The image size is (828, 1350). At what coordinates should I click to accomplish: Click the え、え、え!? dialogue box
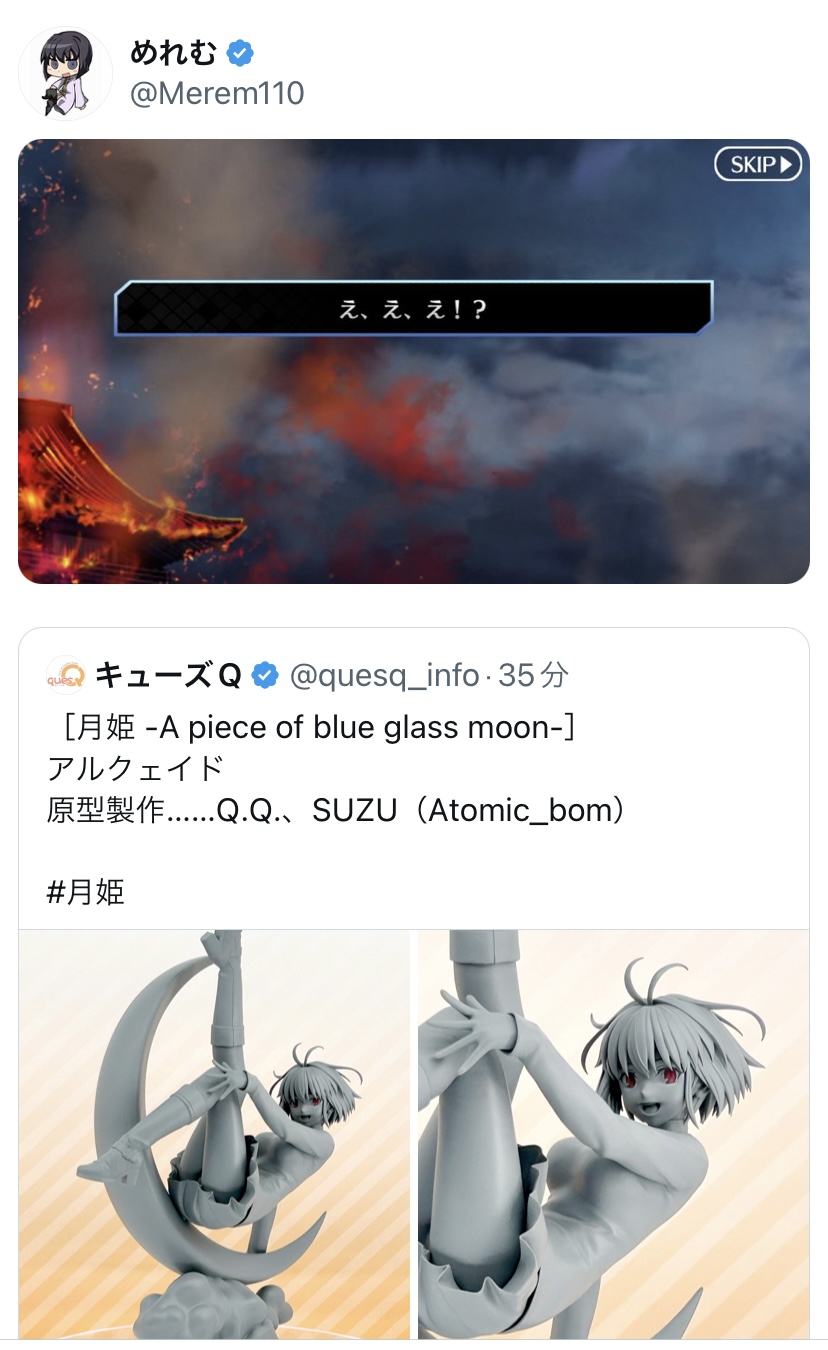coord(413,308)
